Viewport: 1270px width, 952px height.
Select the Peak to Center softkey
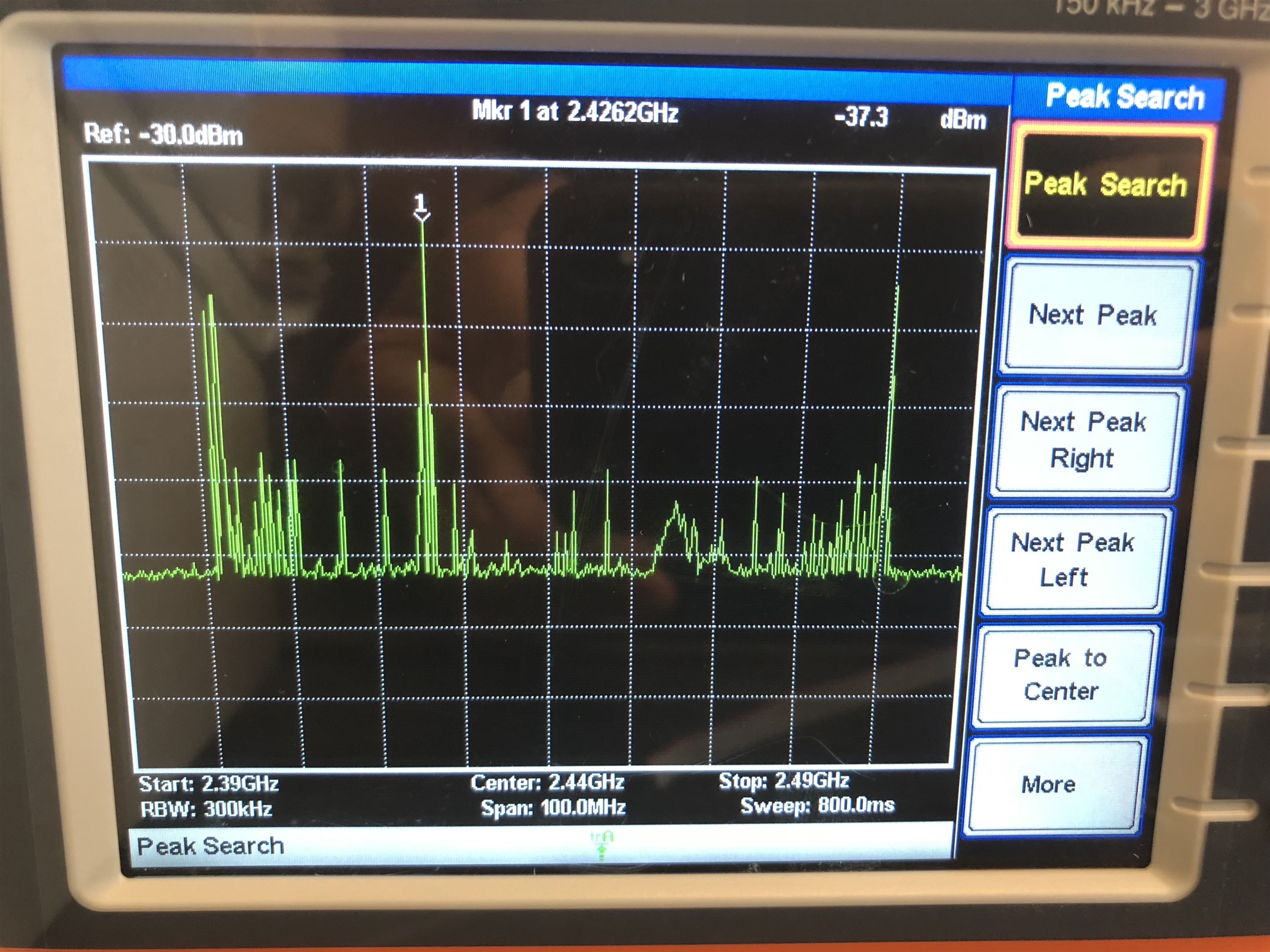1061,675
